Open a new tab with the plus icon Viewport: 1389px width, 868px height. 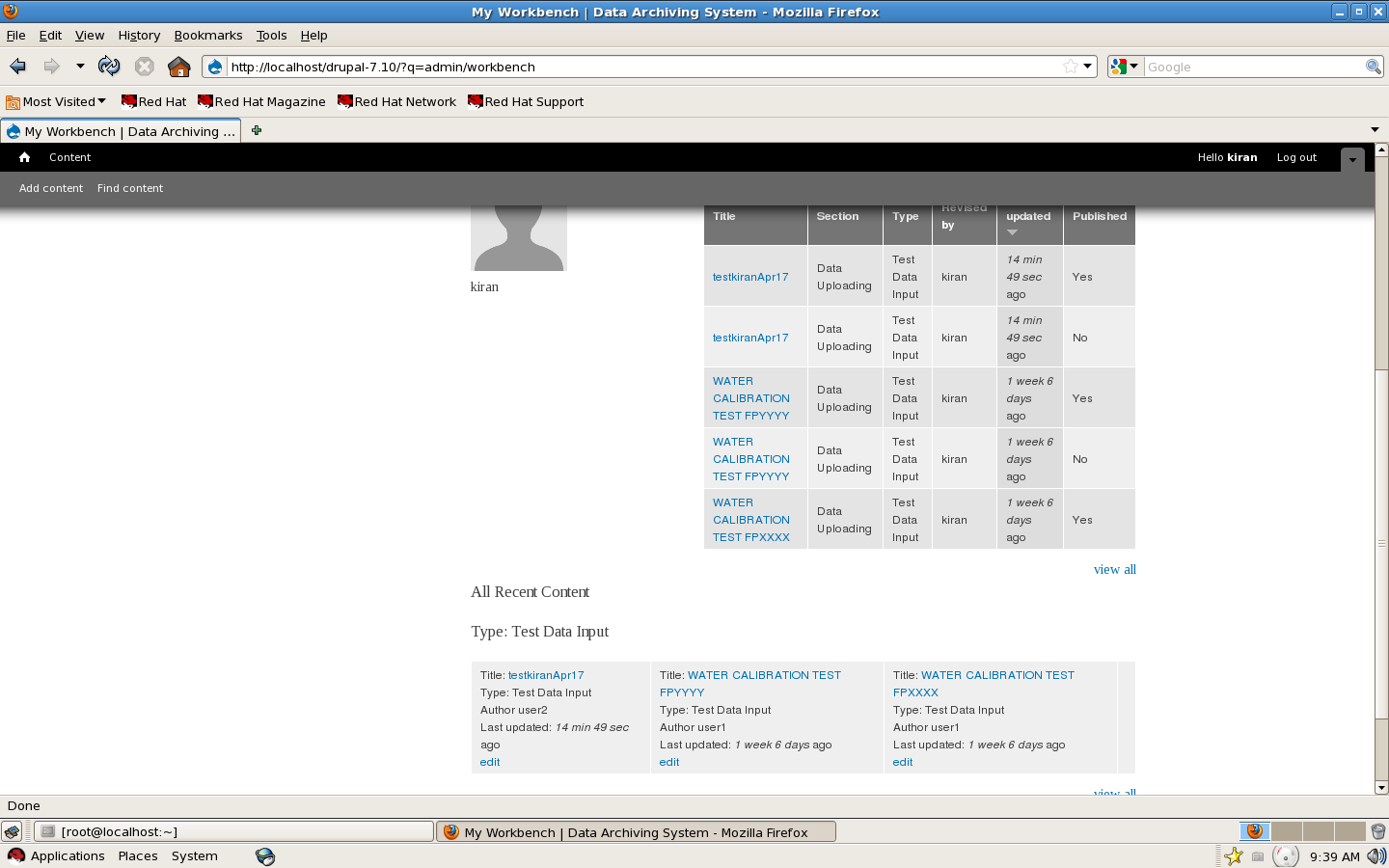coord(256,128)
